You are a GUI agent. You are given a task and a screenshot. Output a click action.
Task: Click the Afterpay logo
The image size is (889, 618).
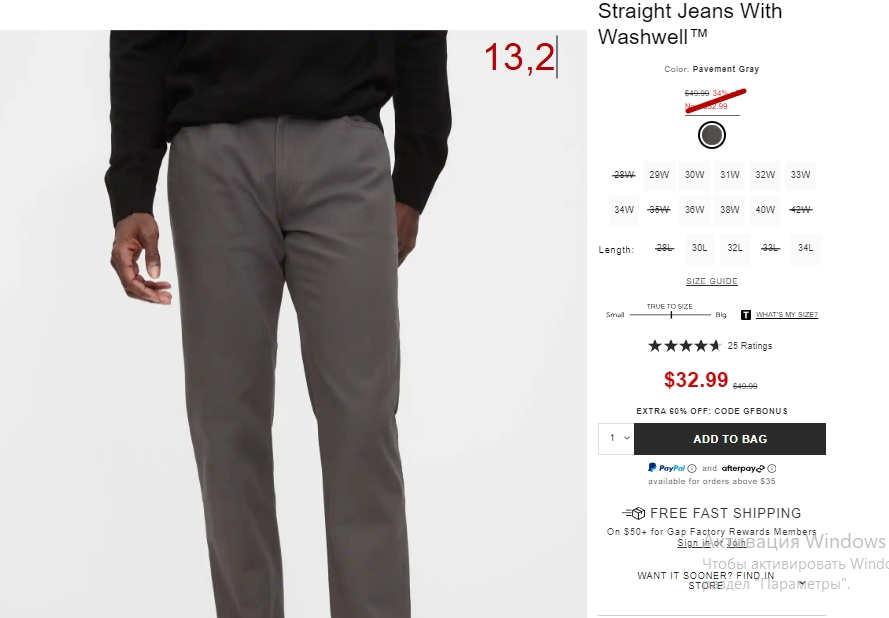pos(743,468)
